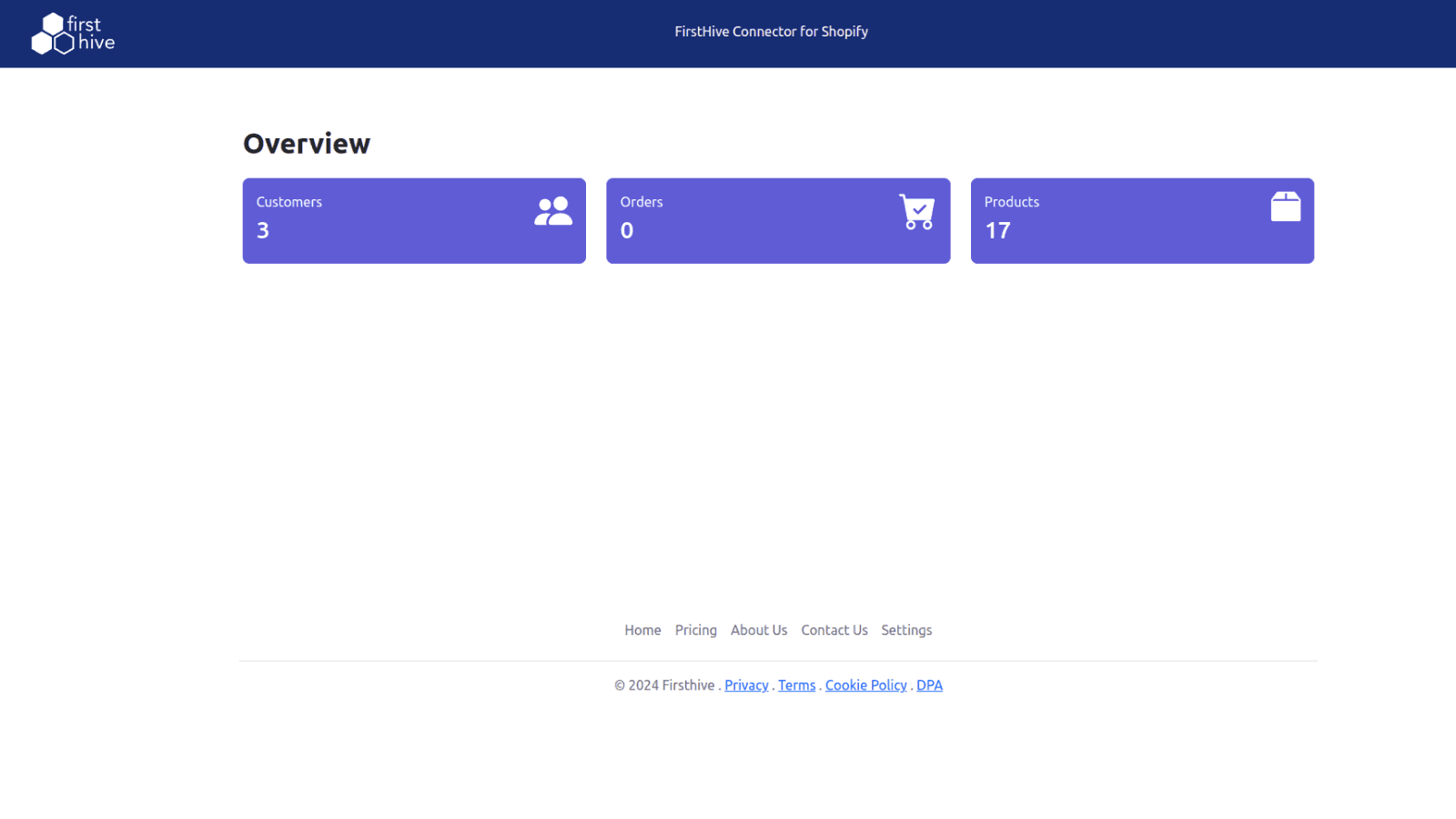The height and width of the screenshot is (819, 1456).
Task: Open the Terms link
Action: (x=796, y=685)
